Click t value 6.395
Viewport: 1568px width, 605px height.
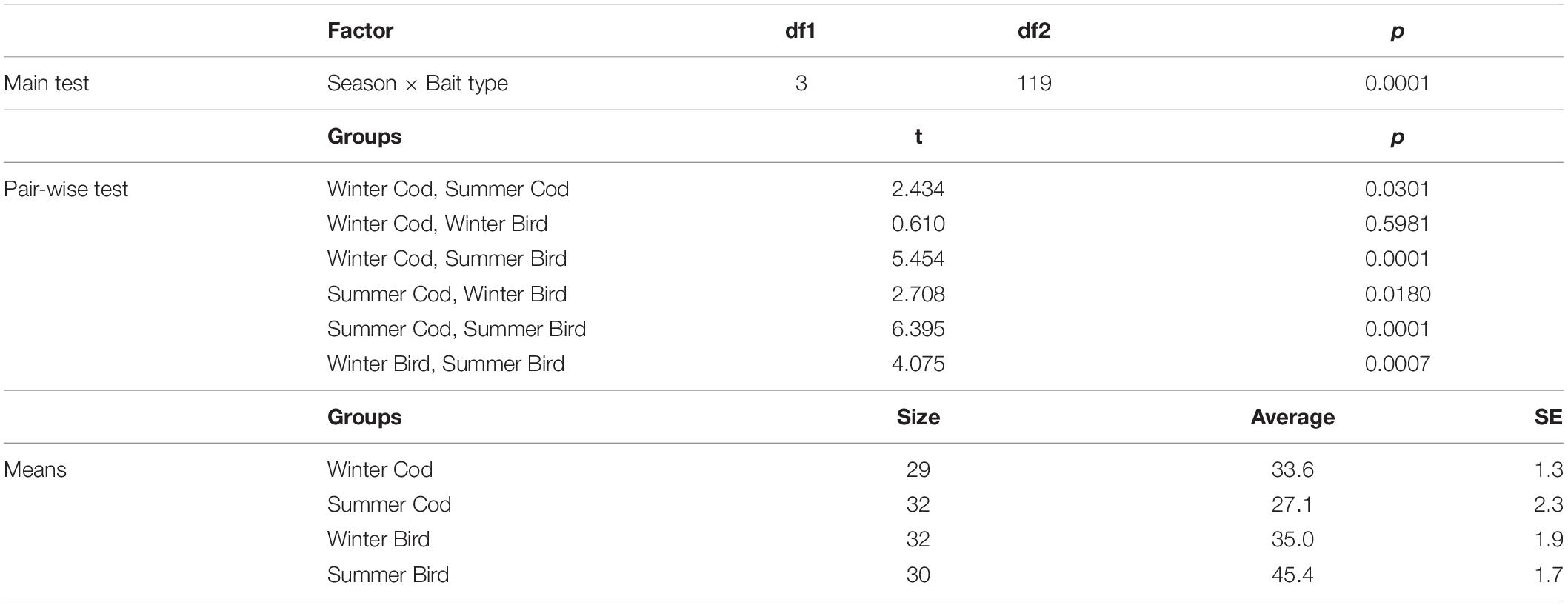(x=918, y=329)
